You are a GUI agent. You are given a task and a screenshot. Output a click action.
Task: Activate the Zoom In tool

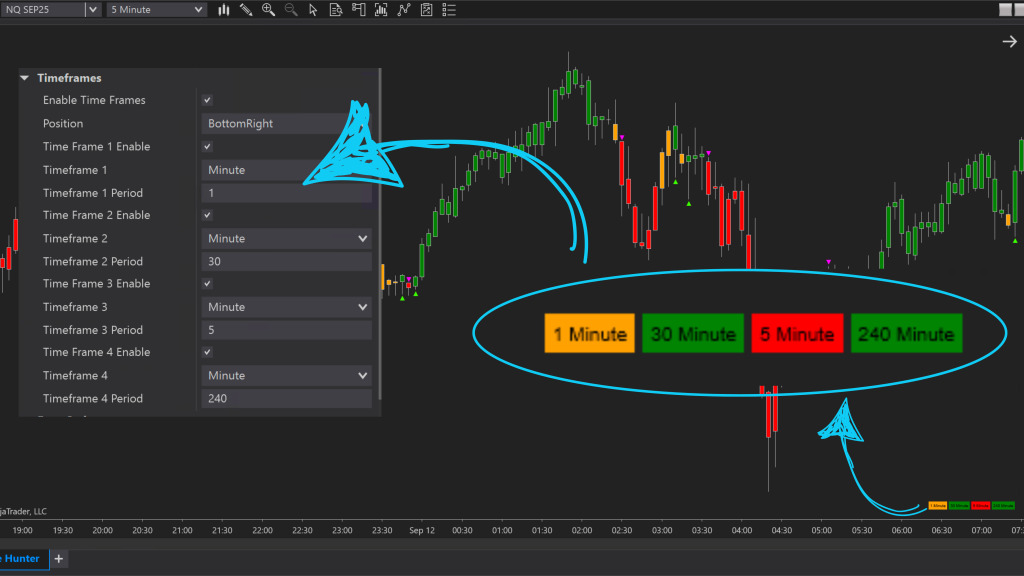[269, 10]
